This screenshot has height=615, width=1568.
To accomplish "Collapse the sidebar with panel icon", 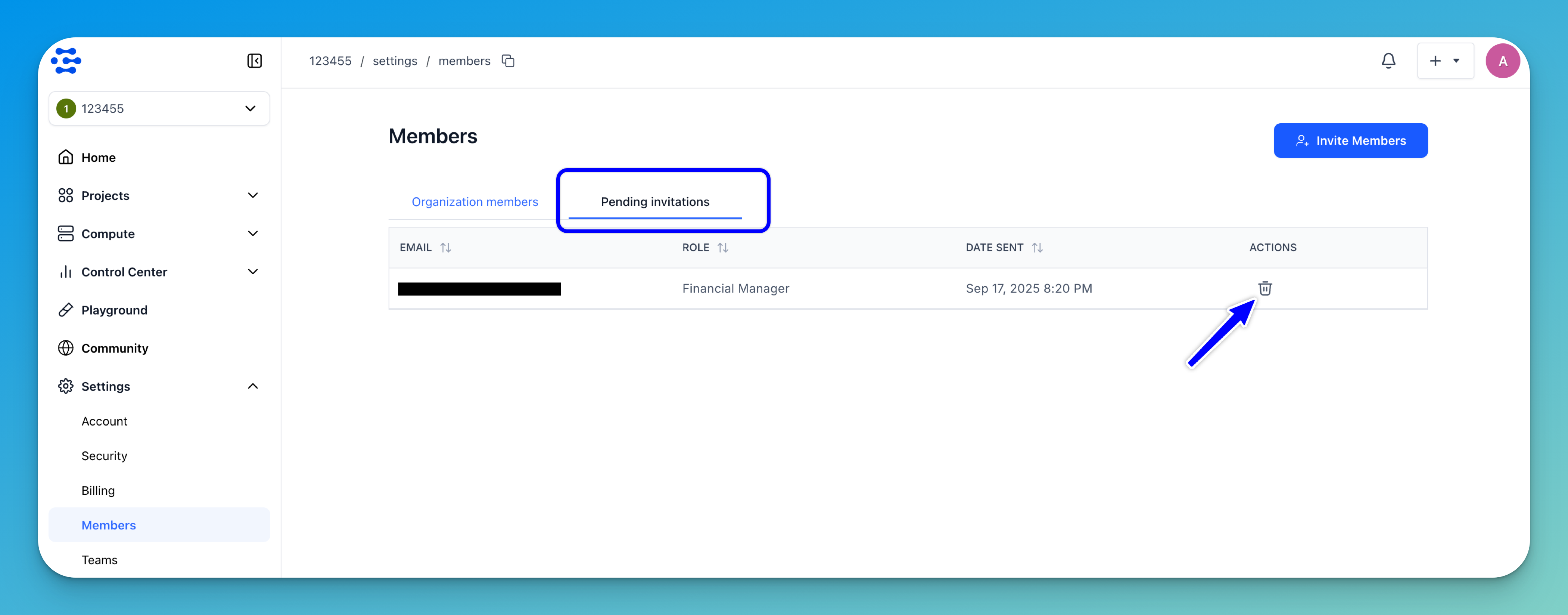I will [x=255, y=61].
